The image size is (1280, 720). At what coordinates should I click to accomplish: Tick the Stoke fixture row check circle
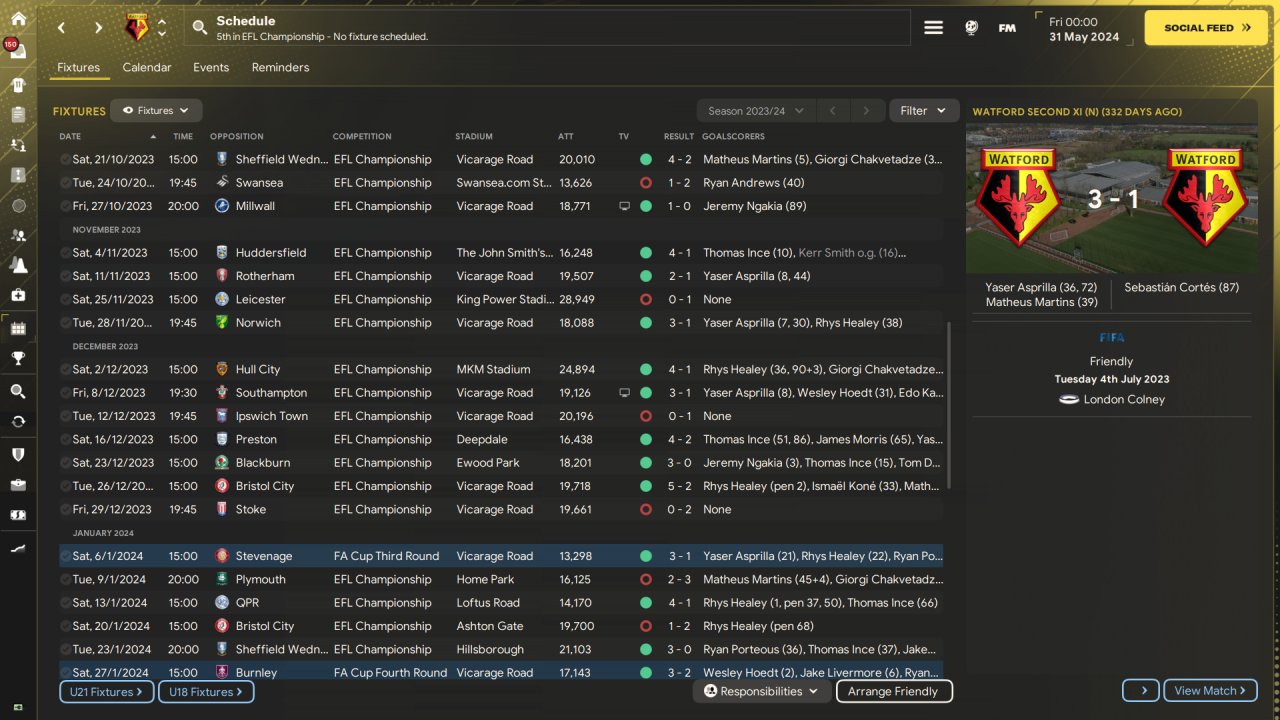65,509
